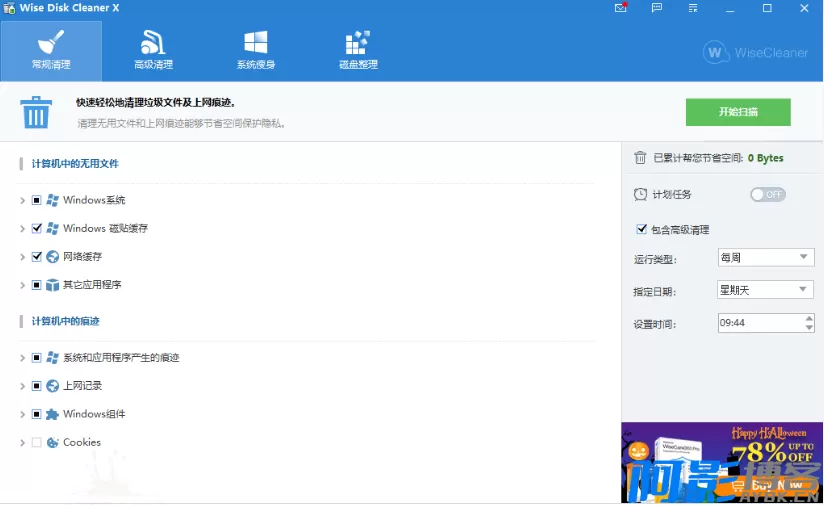824x505 pixels.
Task: Turn on the 计划任务 switch
Action: pyautogui.click(x=767, y=194)
